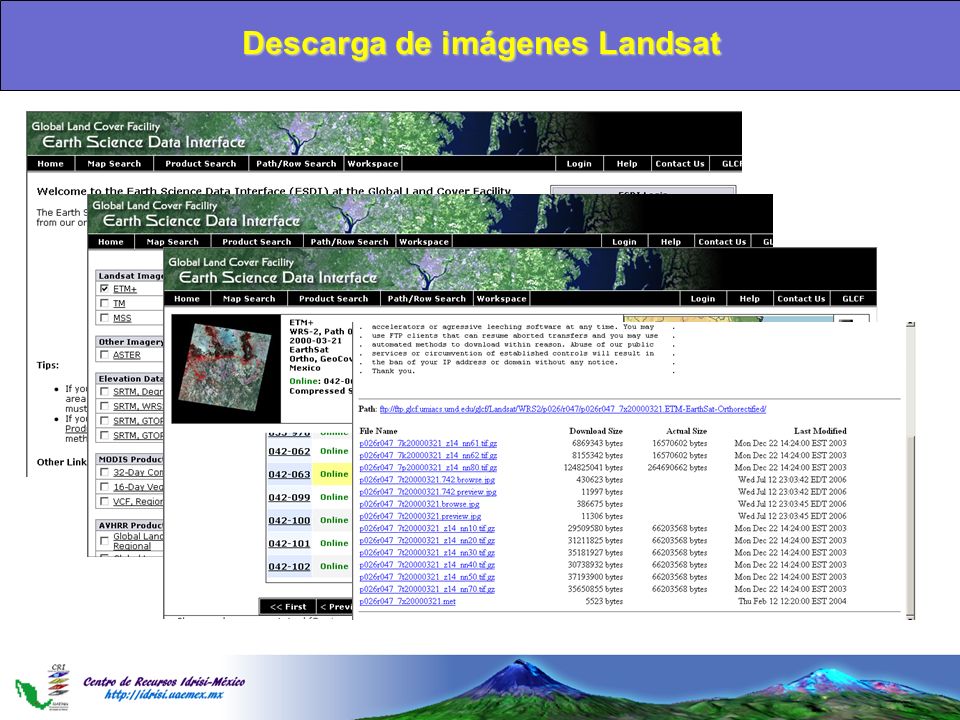The image size is (960, 720).
Task: Click Contact Us in the middle ESDI window
Action: [722, 242]
